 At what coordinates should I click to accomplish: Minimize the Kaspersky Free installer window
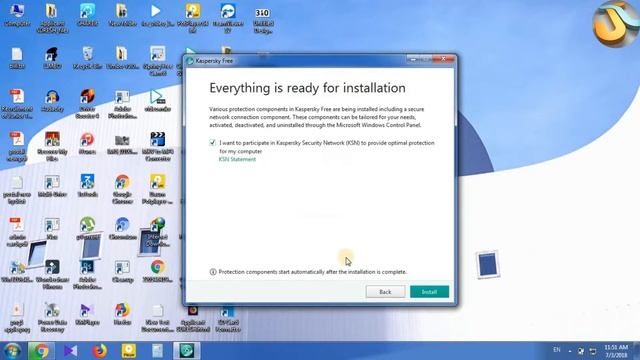[x=413, y=59]
